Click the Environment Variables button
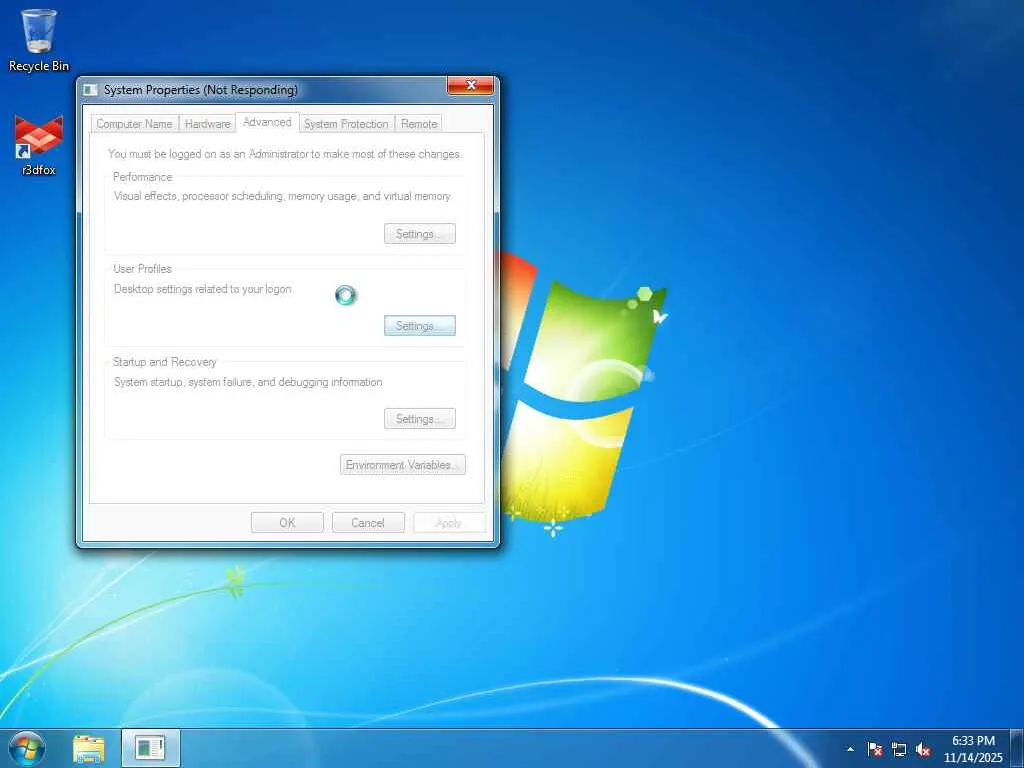Image resolution: width=1024 pixels, height=768 pixels. tap(403, 465)
